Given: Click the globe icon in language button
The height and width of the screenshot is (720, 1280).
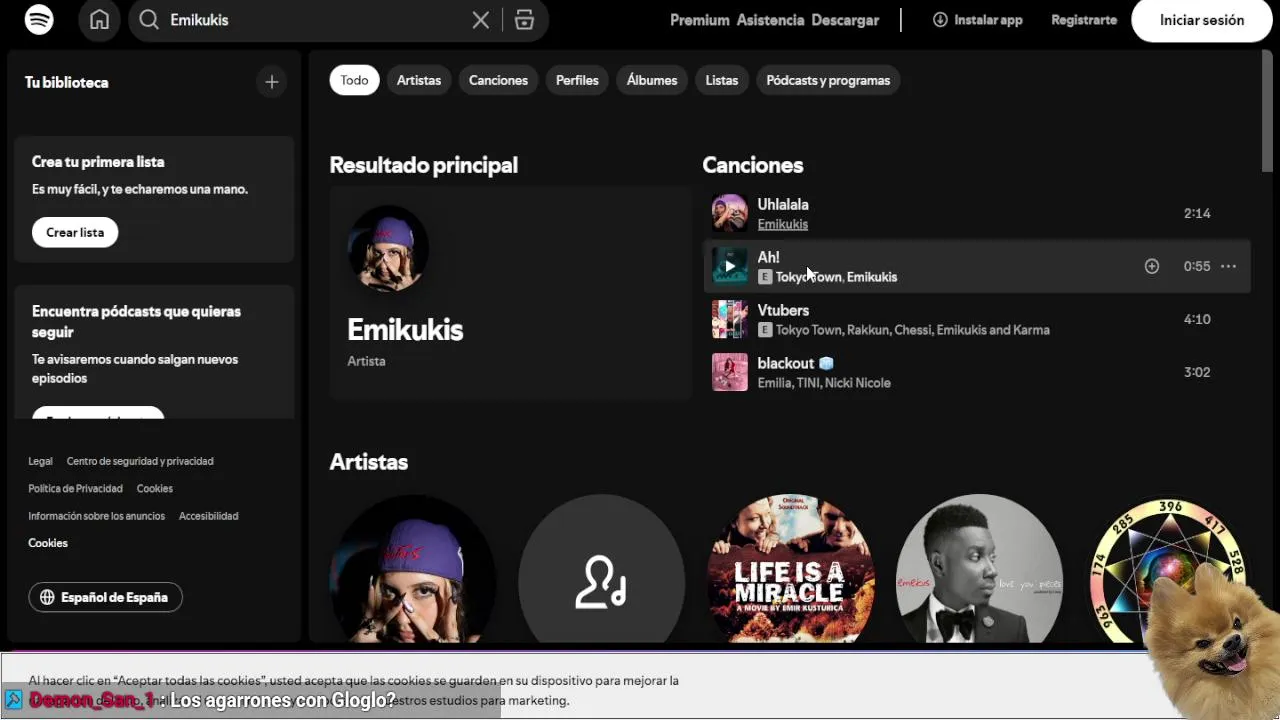Looking at the screenshot, I should pyautogui.click(x=47, y=597).
